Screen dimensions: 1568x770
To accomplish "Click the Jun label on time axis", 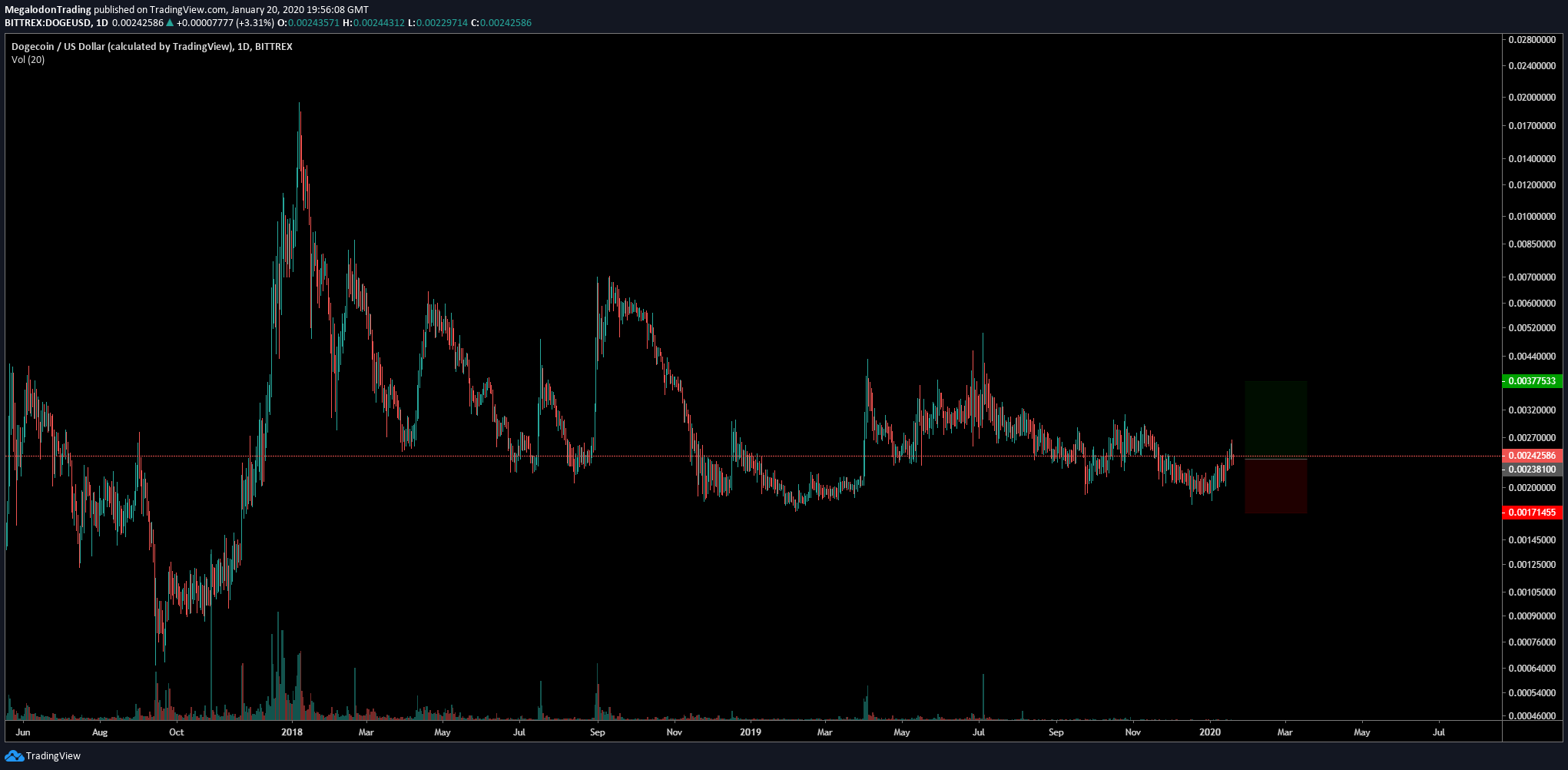I will tap(23, 732).
